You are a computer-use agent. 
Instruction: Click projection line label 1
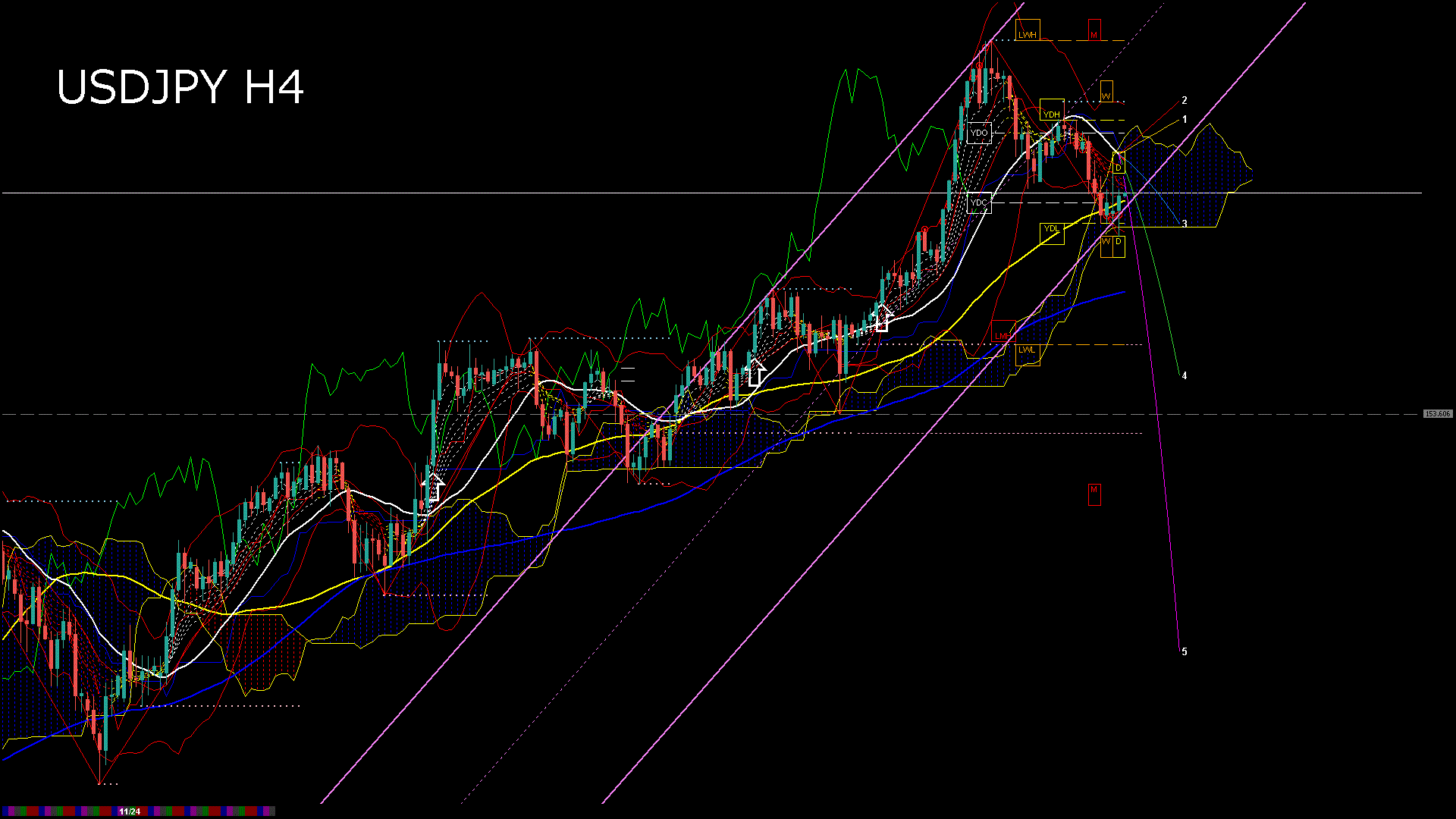pos(1185,120)
